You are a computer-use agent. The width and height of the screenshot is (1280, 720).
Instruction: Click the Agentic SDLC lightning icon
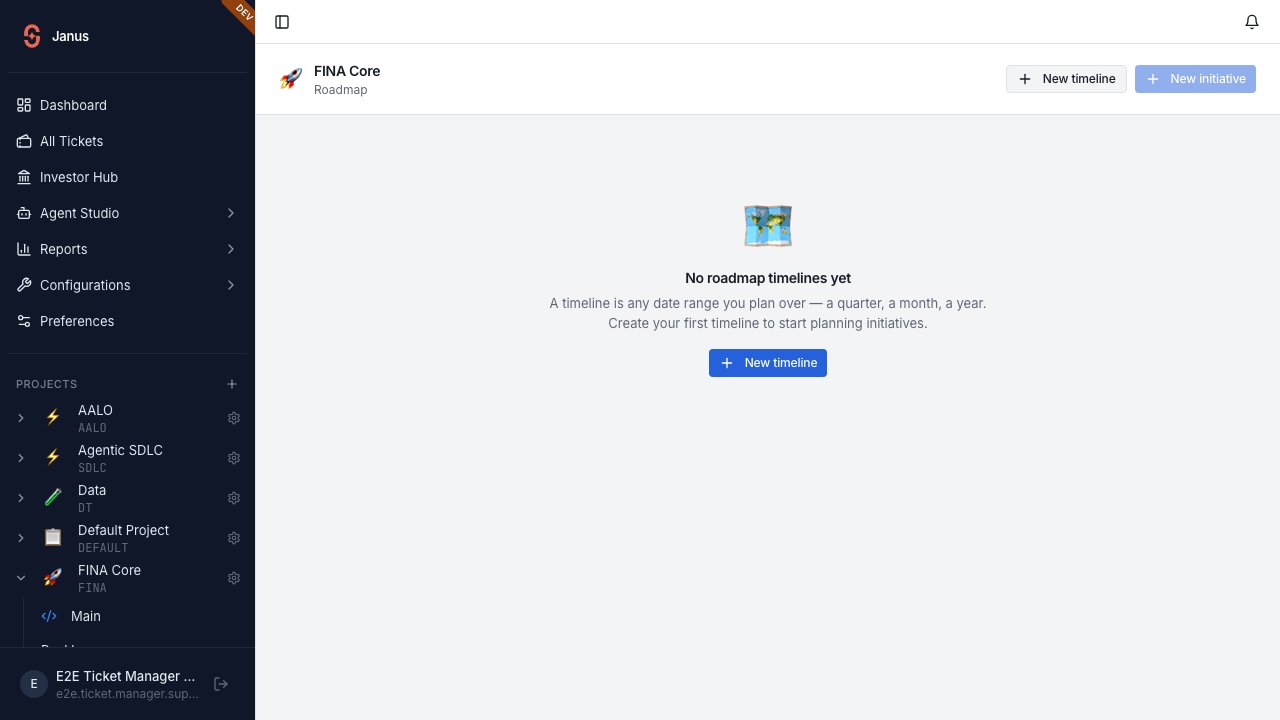(53, 458)
